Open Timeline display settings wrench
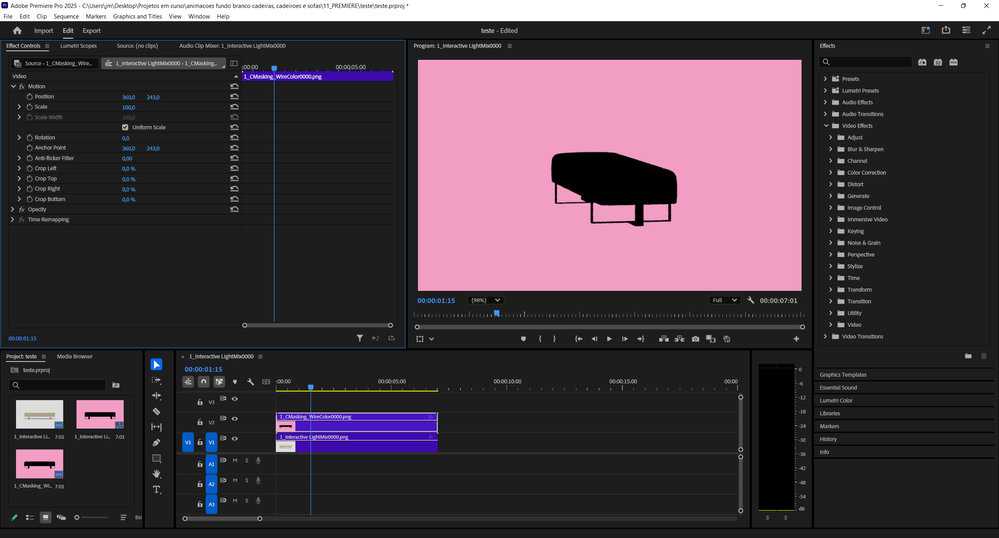The height and width of the screenshot is (538, 999). point(250,382)
